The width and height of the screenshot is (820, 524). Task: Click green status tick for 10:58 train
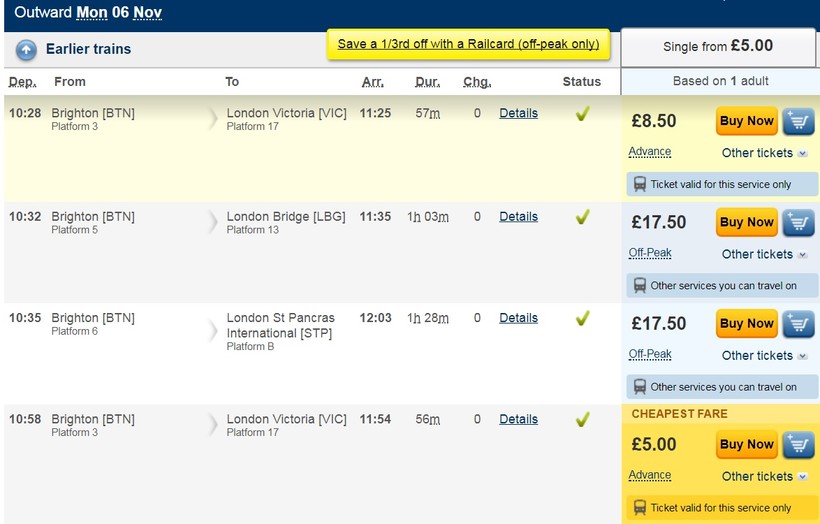[x=582, y=420]
